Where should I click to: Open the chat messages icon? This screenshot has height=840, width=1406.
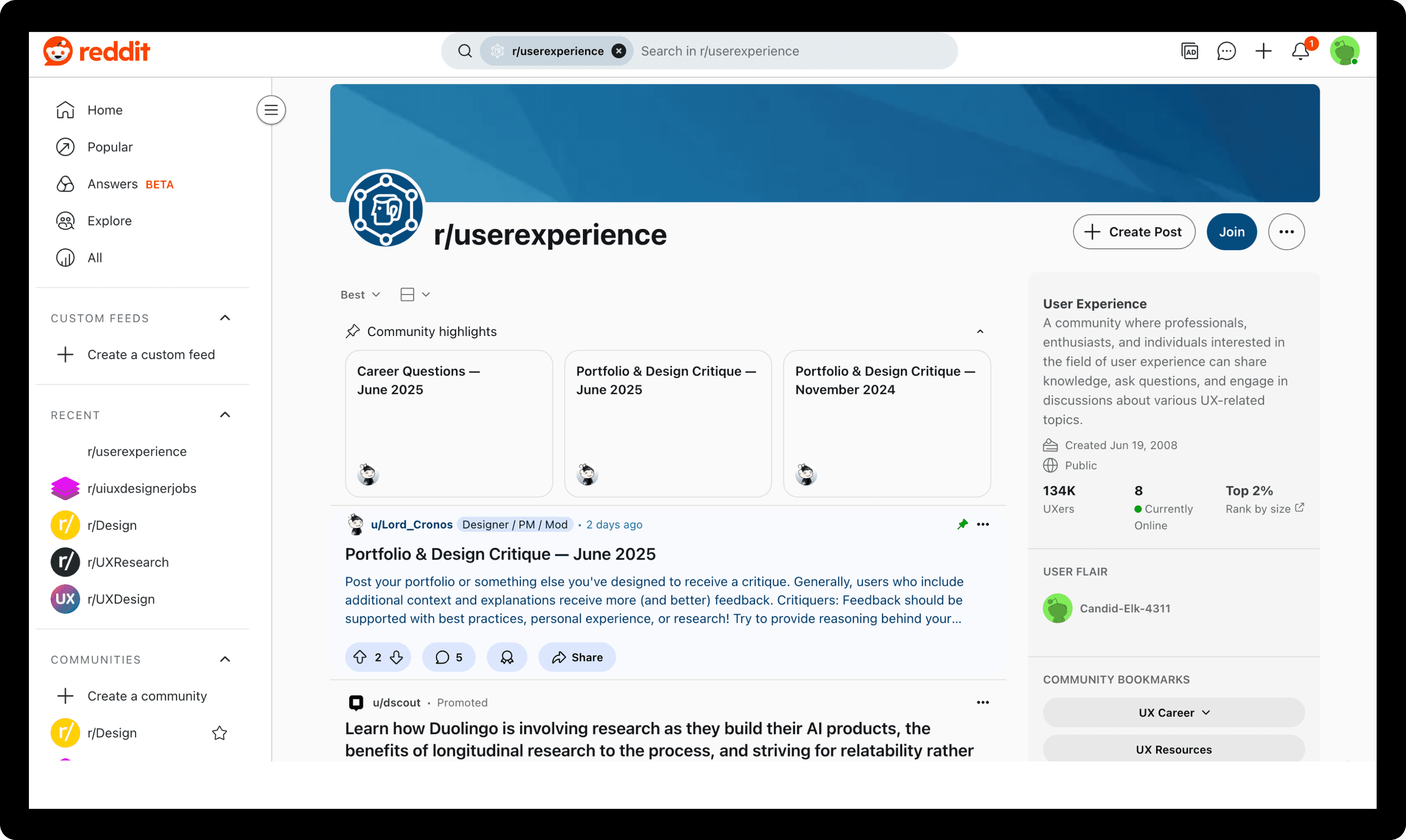tap(1226, 51)
